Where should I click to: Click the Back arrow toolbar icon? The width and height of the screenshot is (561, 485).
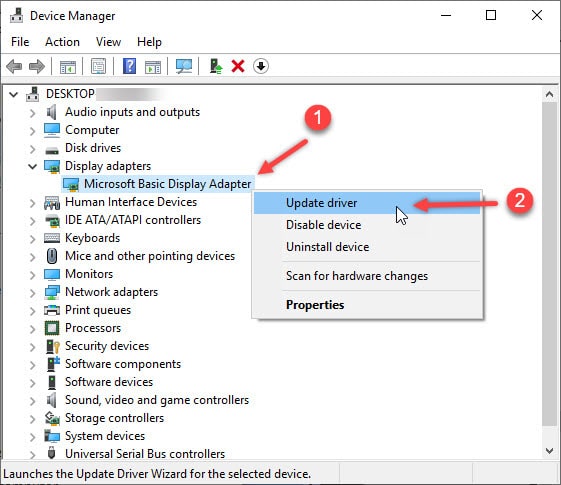(x=14, y=66)
